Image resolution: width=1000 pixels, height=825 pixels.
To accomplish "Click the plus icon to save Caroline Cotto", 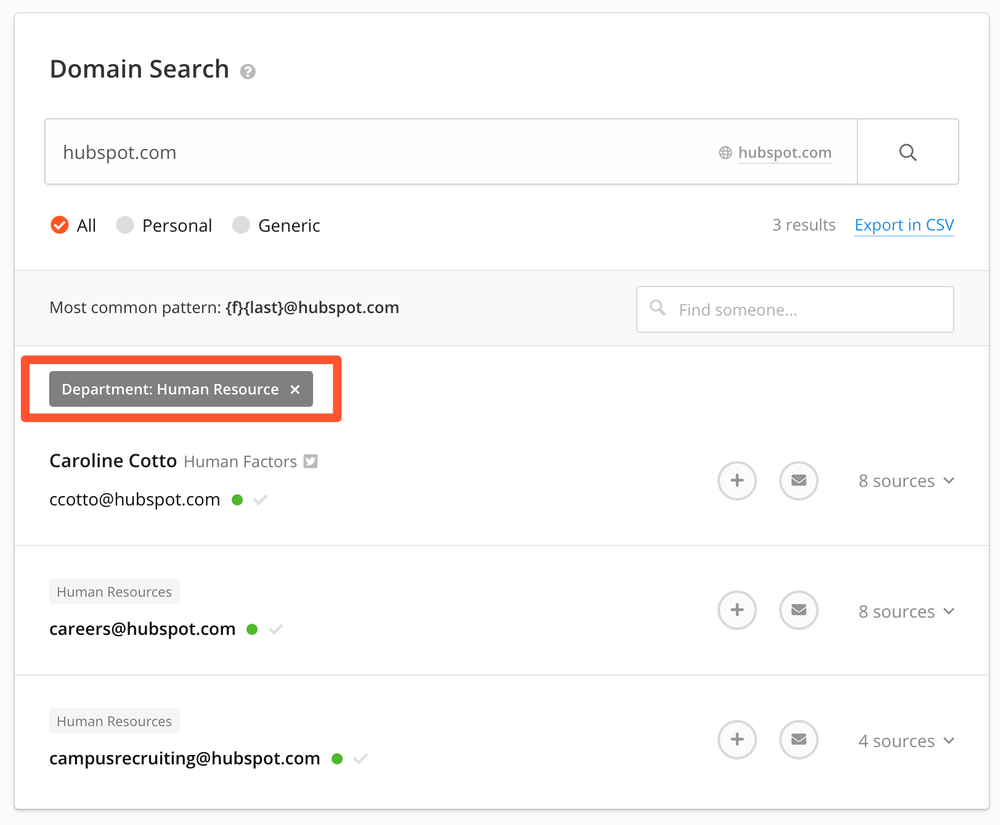I will pyautogui.click(x=737, y=481).
